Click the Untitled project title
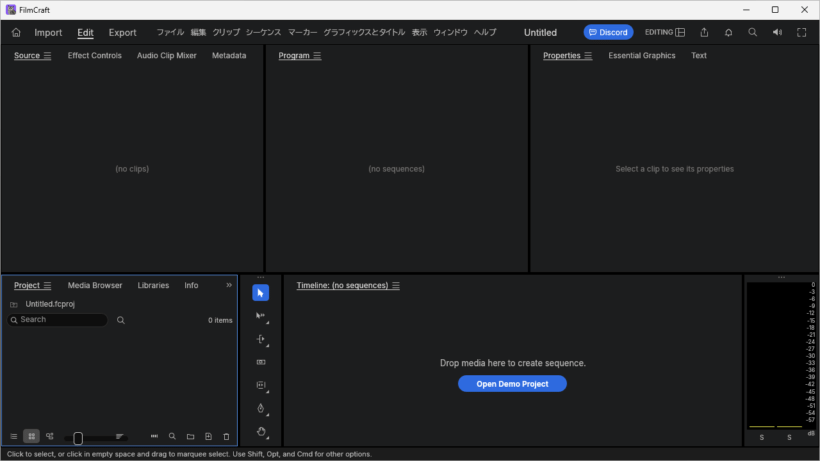The height and width of the screenshot is (461, 820). click(x=540, y=32)
